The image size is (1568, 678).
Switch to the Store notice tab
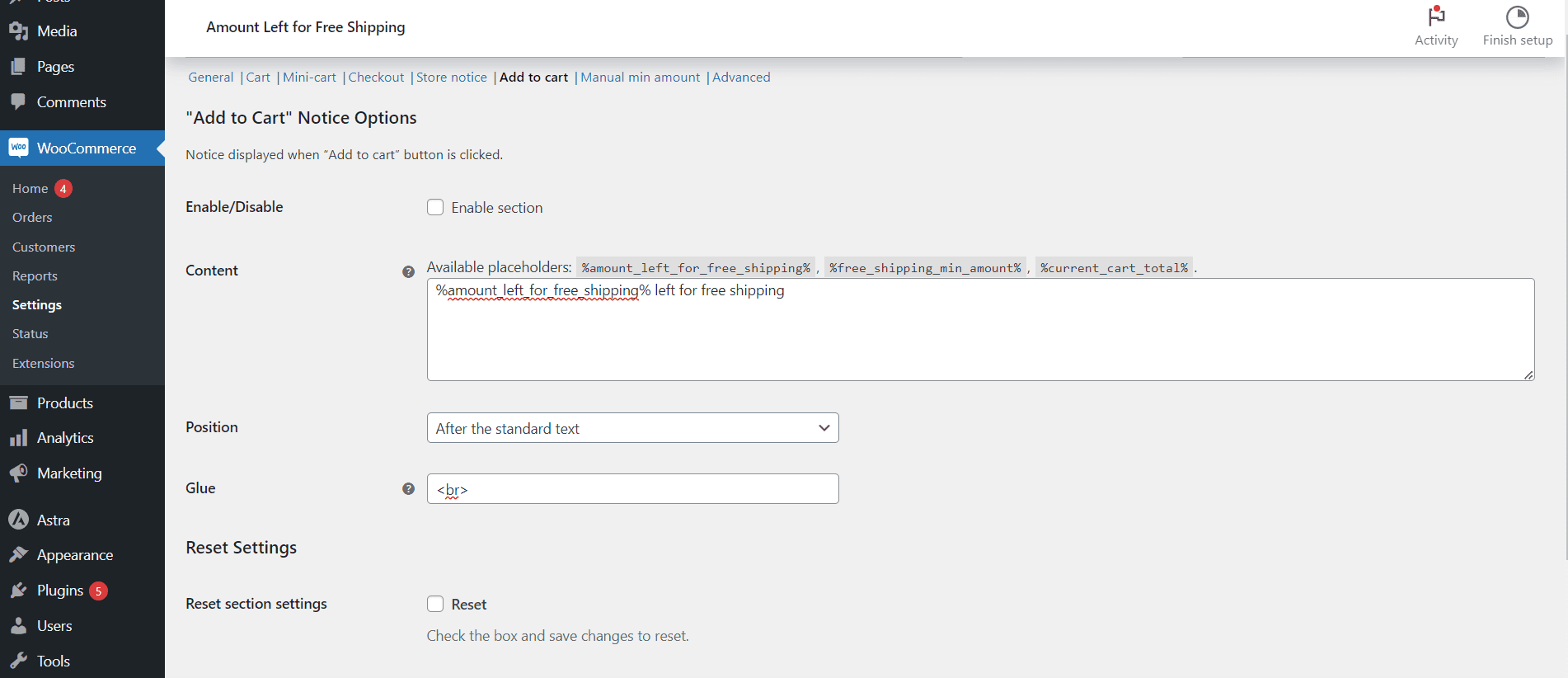pos(451,77)
